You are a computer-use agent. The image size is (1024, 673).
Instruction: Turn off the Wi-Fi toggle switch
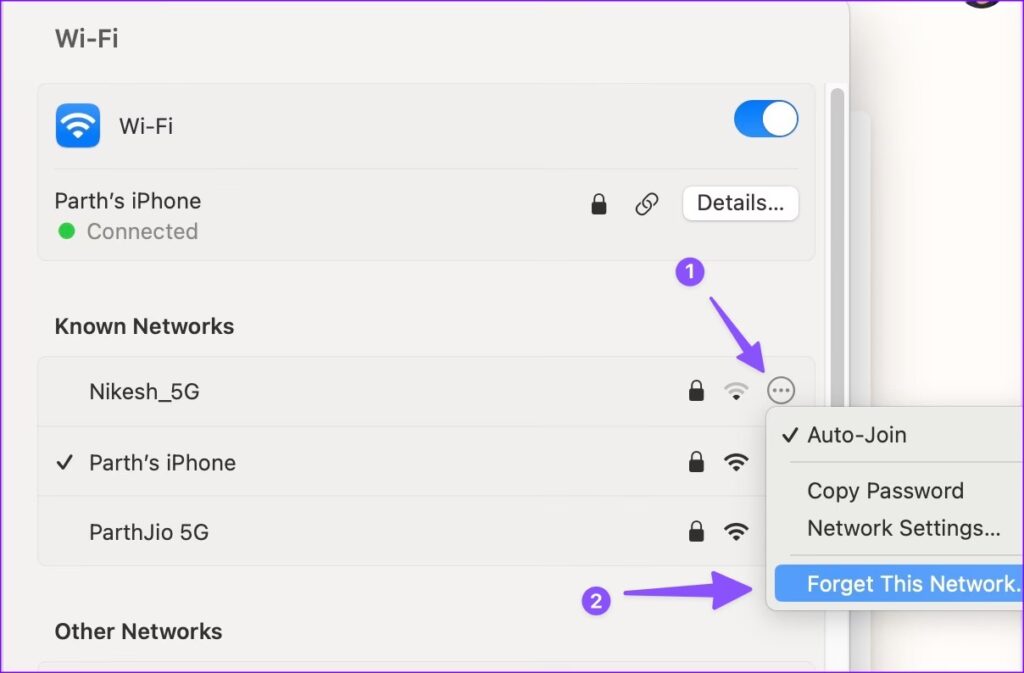(766, 119)
